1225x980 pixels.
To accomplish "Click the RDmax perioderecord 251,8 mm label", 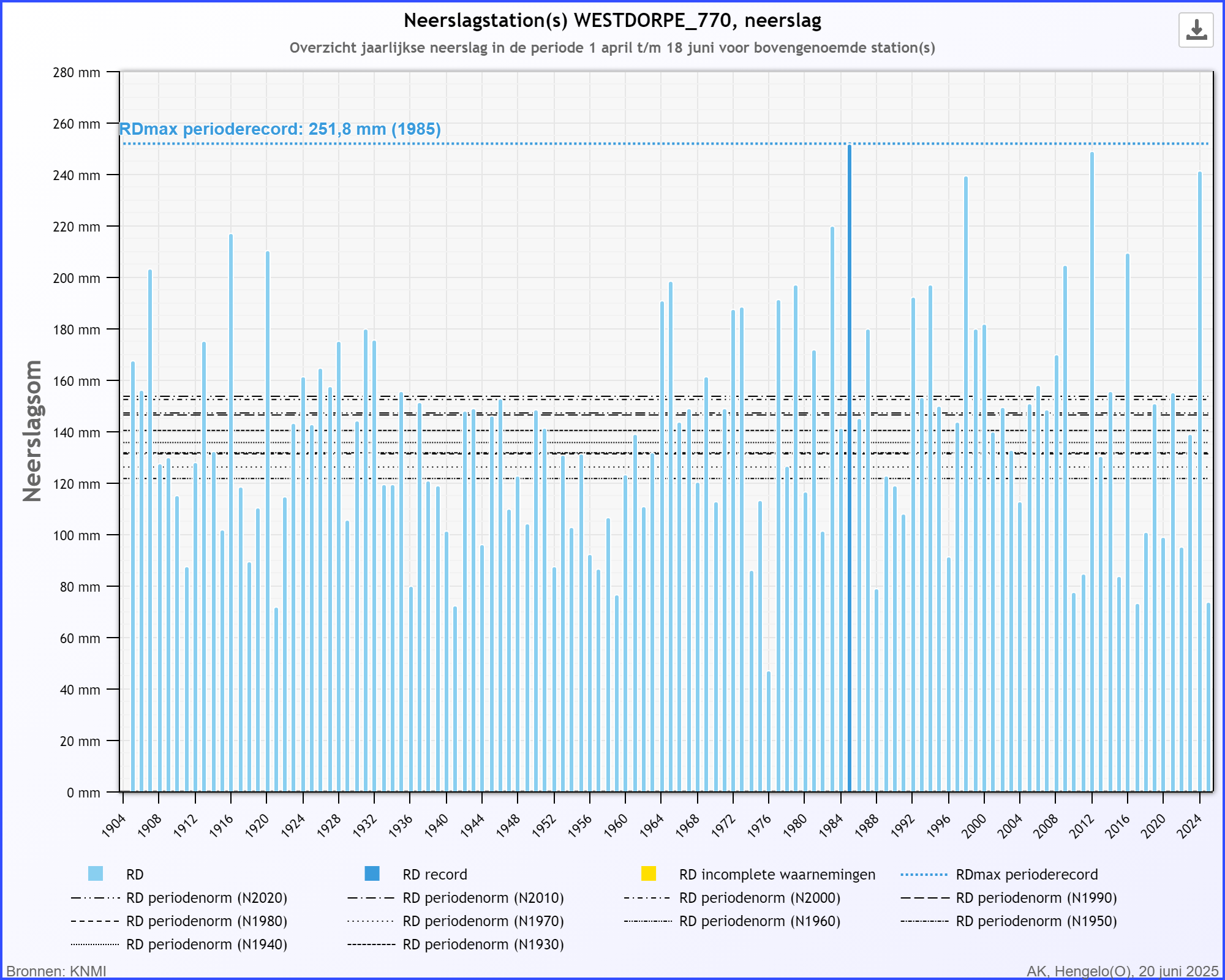I will (x=280, y=129).
